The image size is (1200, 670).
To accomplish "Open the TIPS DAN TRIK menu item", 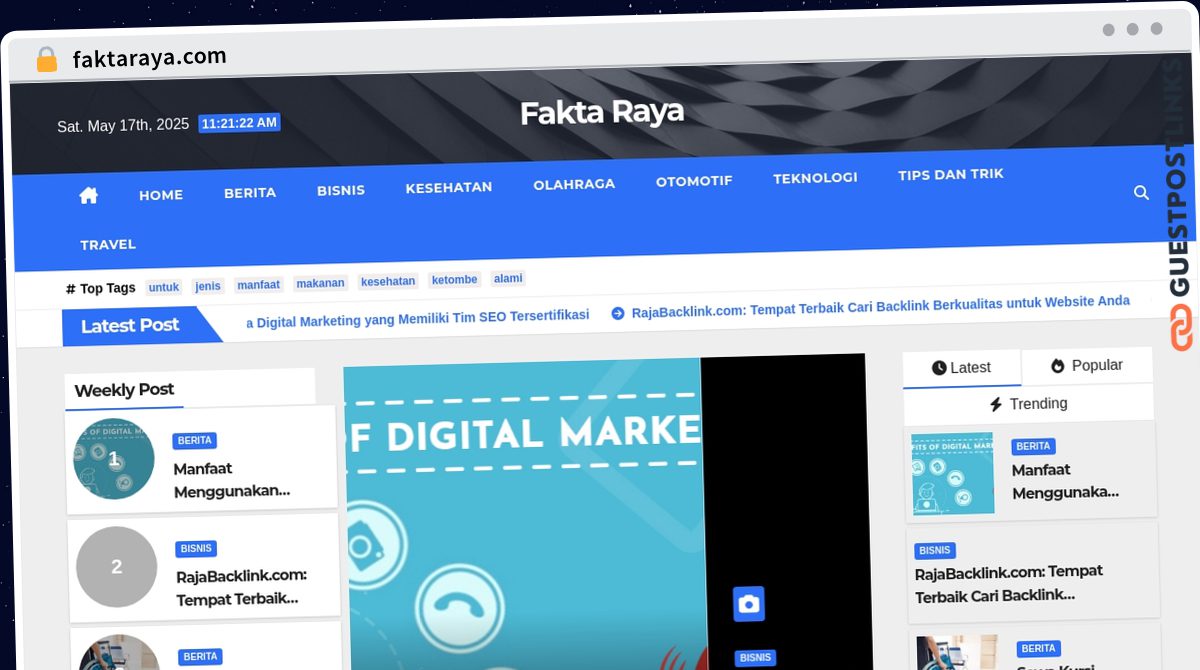I will coord(951,174).
